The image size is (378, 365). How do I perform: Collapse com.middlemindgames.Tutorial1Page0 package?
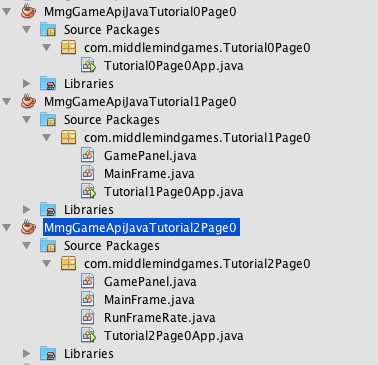[x=47, y=137]
